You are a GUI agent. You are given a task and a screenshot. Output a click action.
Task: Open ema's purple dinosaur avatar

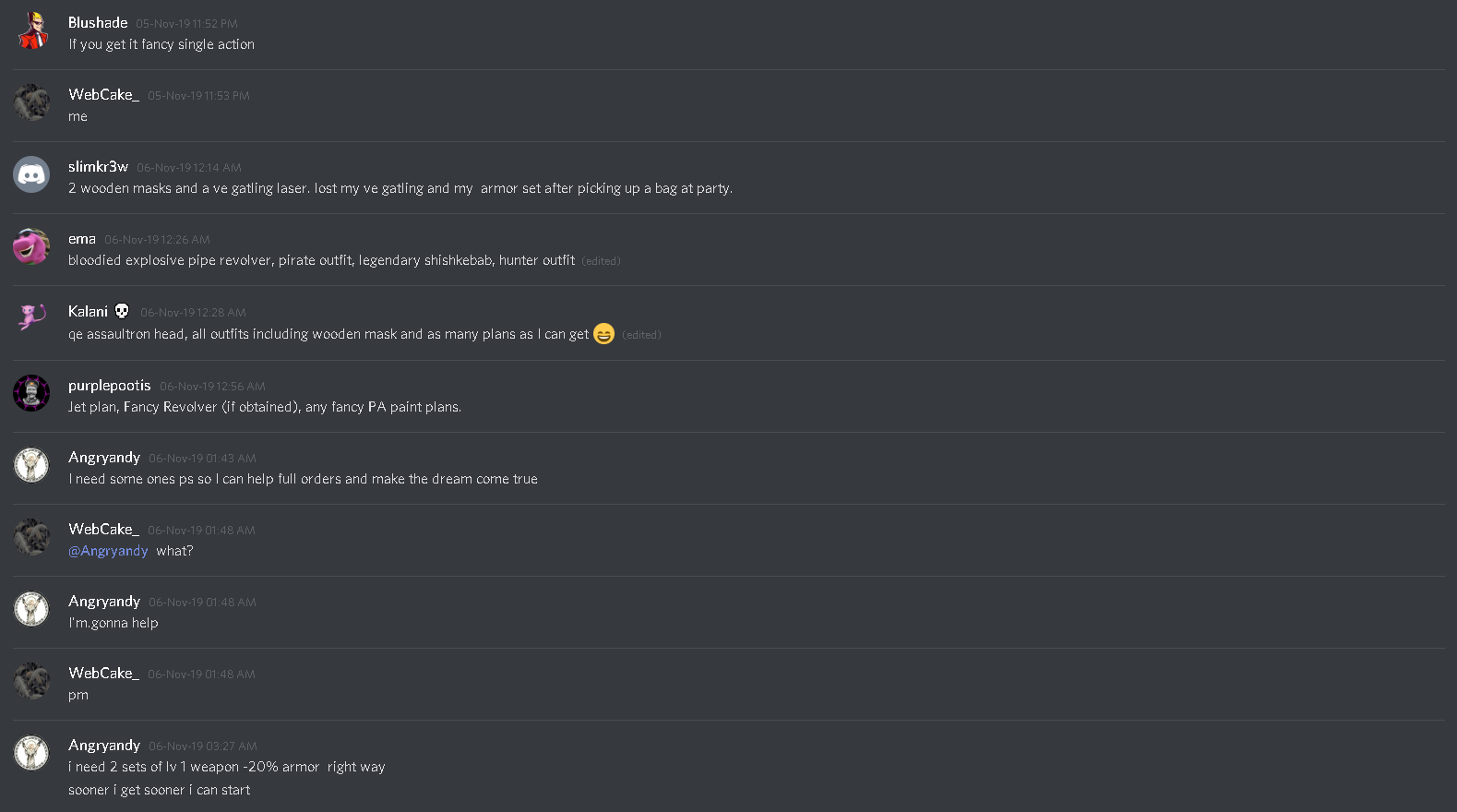[31, 246]
